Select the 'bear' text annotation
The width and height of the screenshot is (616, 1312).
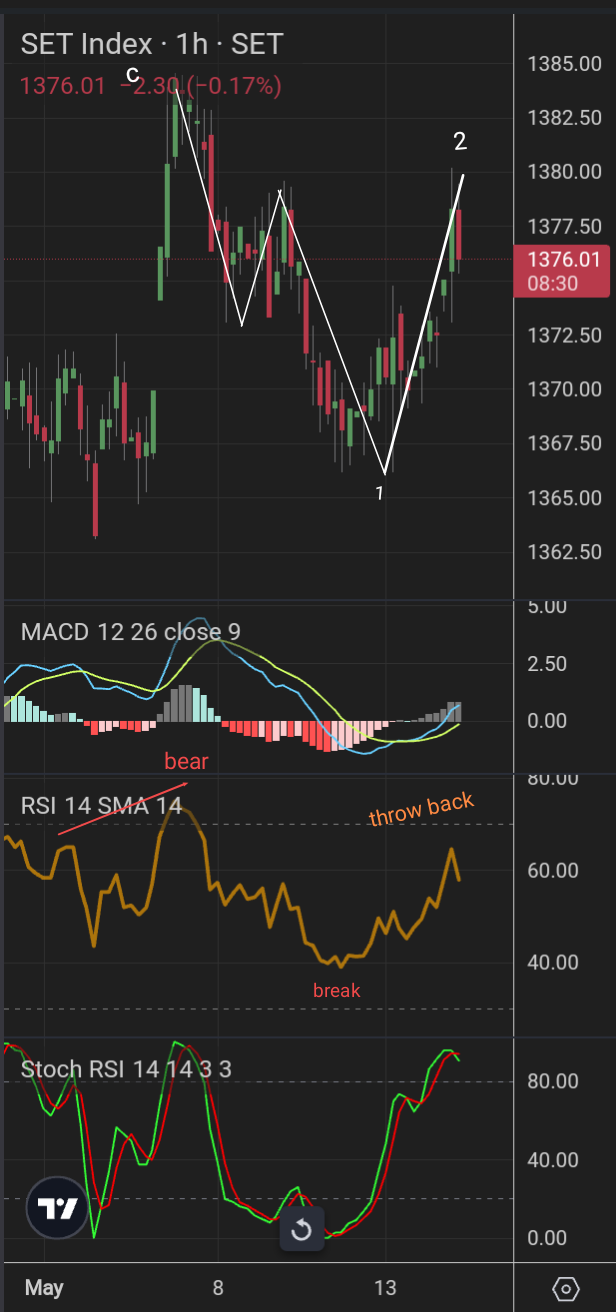click(186, 762)
